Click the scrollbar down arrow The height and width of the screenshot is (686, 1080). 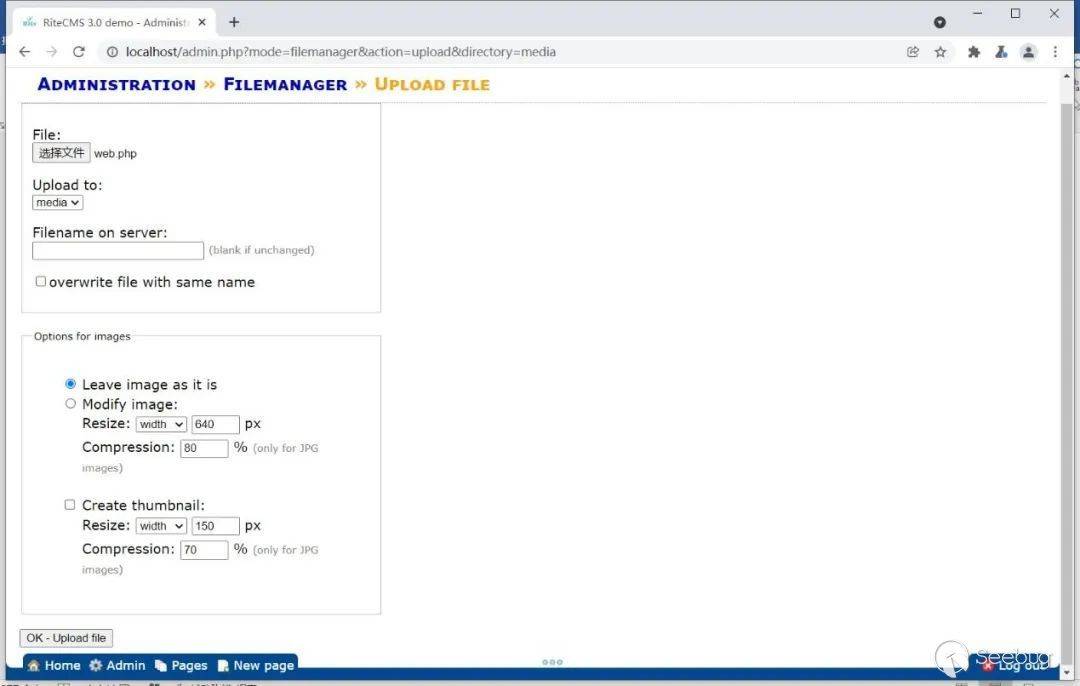1067,672
